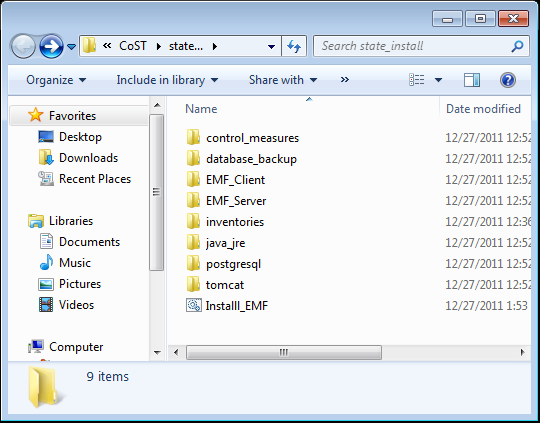Click the Pictures library icon
Image resolution: width=540 pixels, height=423 pixels.
(46, 284)
